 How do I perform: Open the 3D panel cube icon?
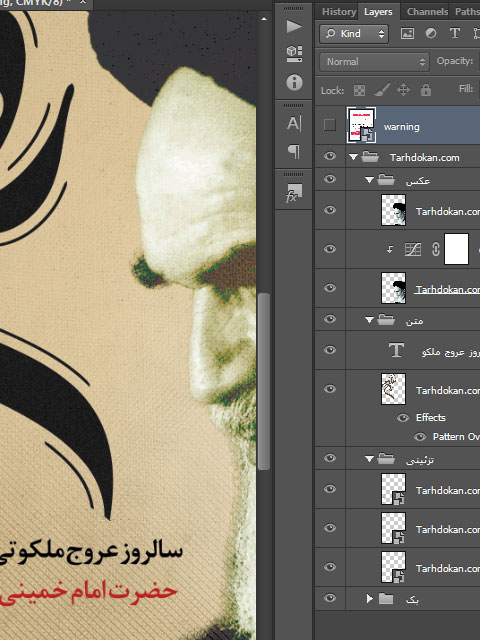[x=294, y=53]
